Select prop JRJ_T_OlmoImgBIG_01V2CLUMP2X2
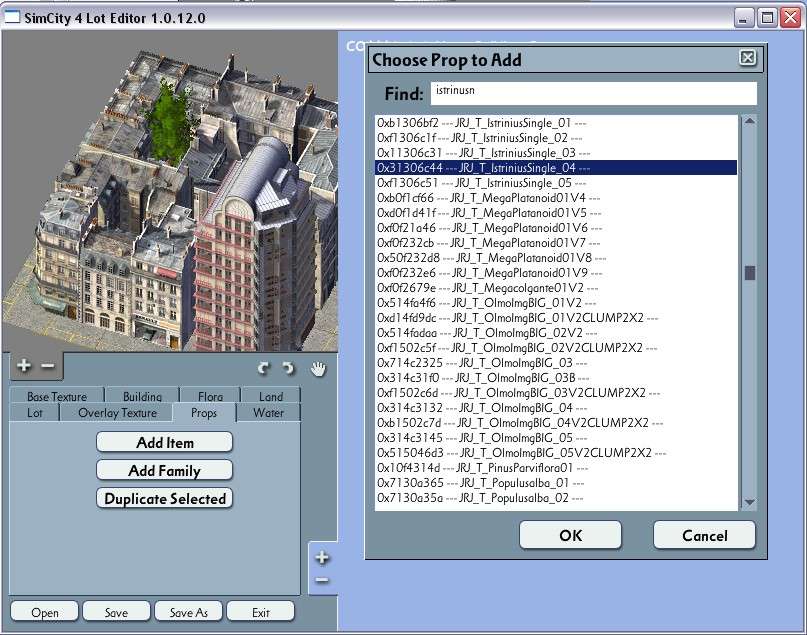Screen dimensions: 807x635 coord(556,318)
